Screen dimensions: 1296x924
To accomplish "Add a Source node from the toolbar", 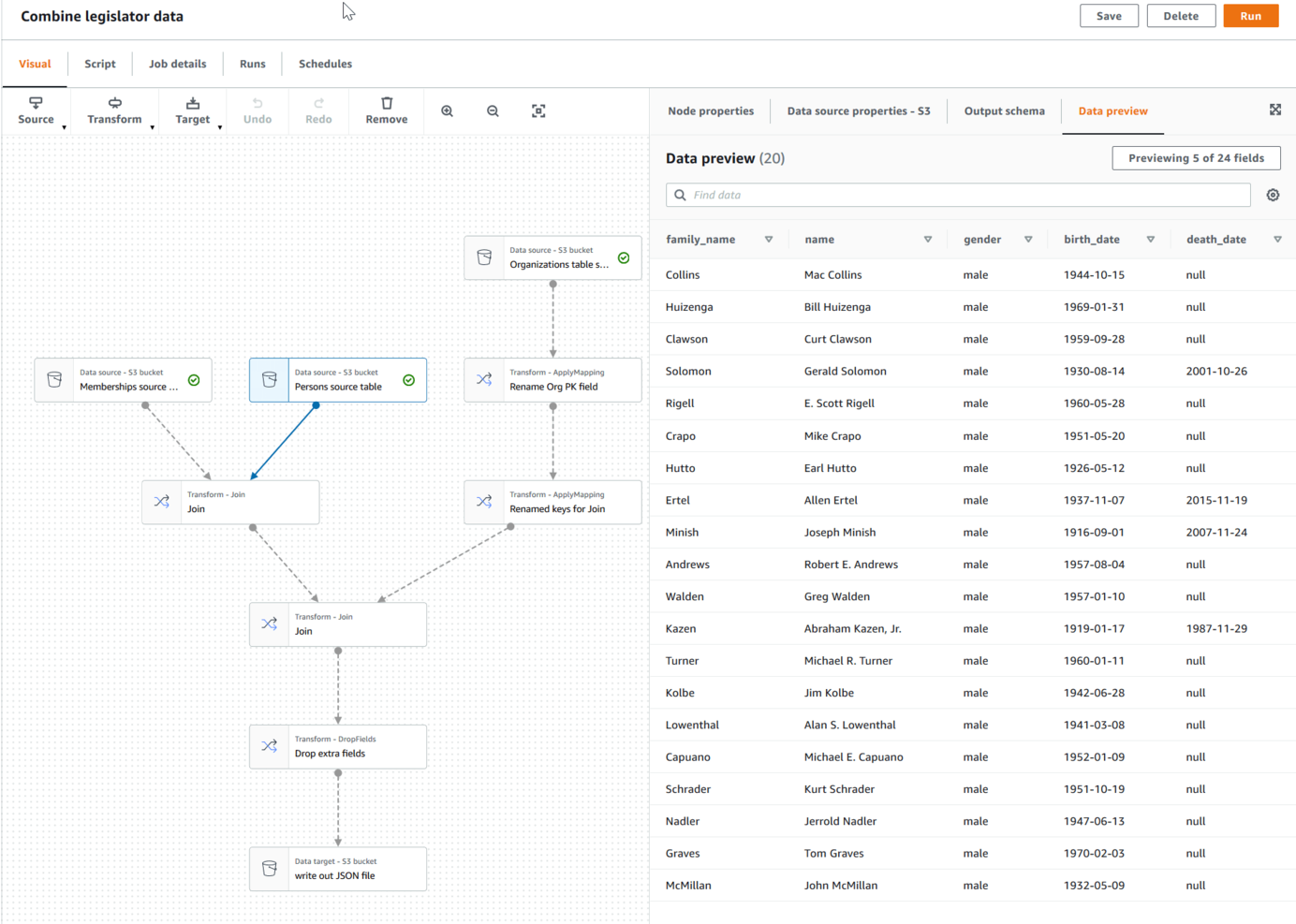I will coord(36,108).
